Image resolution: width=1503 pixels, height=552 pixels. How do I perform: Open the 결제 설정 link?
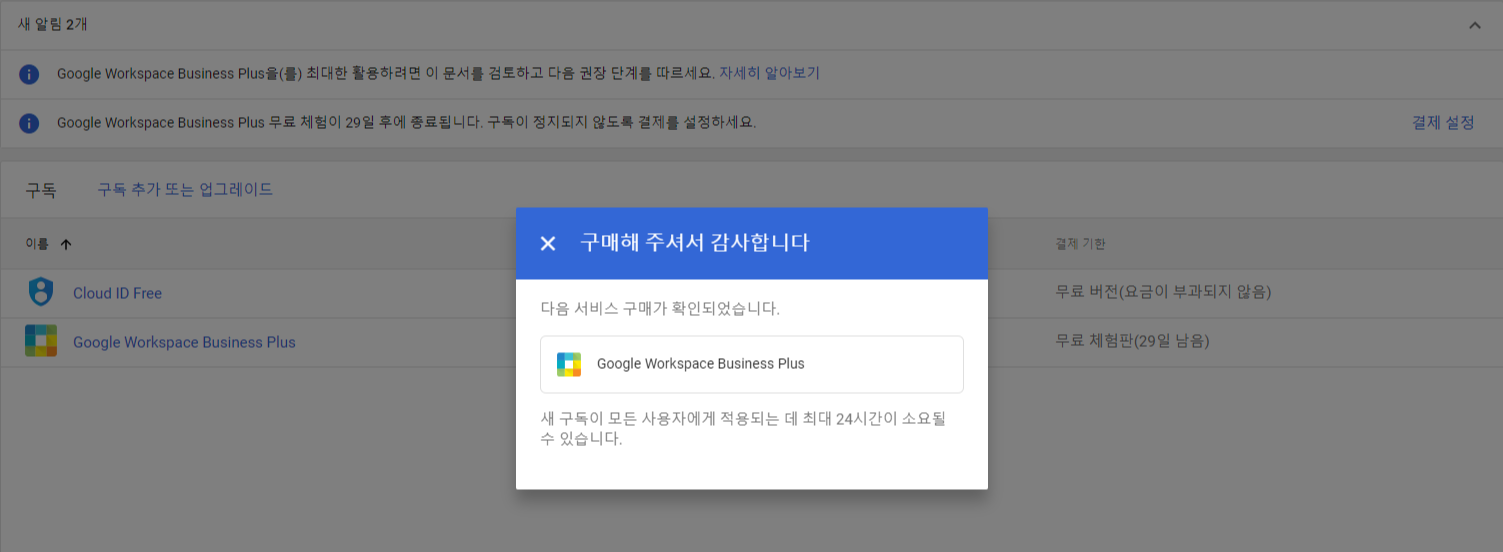click(1443, 122)
